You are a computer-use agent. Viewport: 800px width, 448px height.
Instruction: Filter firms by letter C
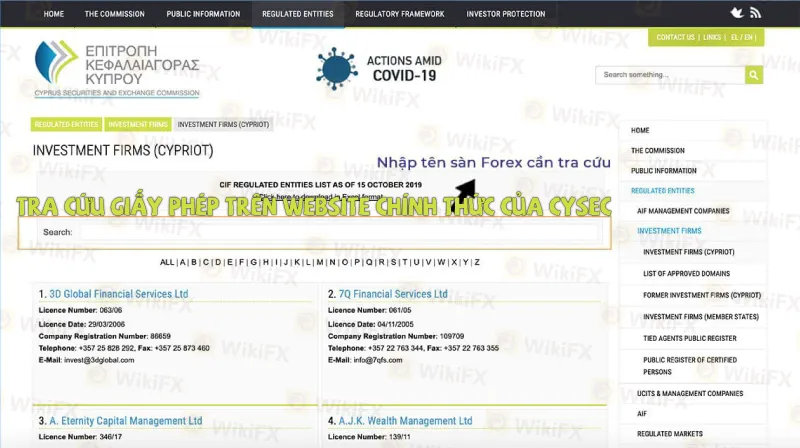coord(206,262)
